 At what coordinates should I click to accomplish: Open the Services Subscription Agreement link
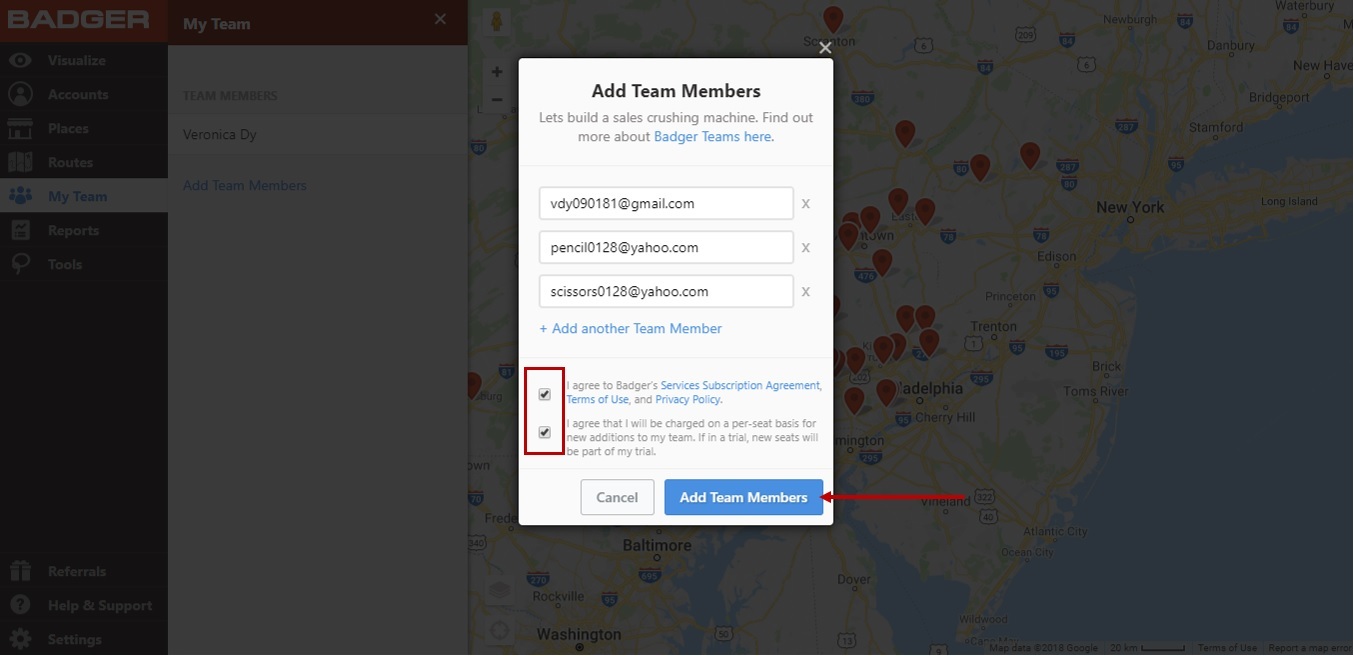click(x=740, y=385)
